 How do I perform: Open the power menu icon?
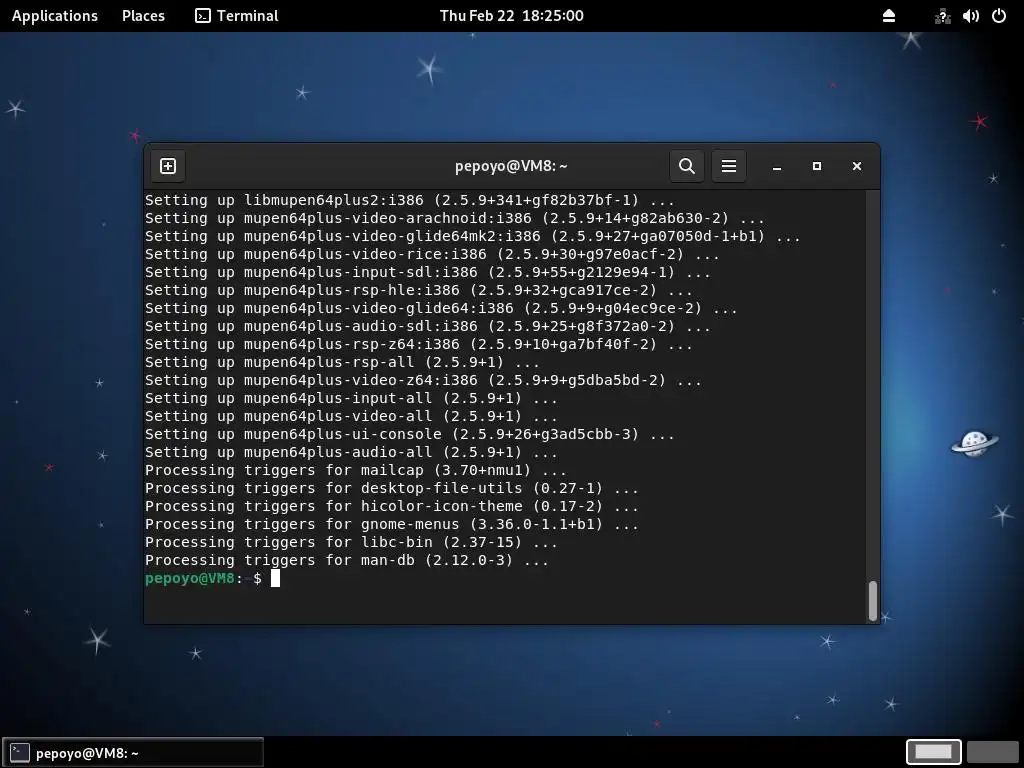999,16
